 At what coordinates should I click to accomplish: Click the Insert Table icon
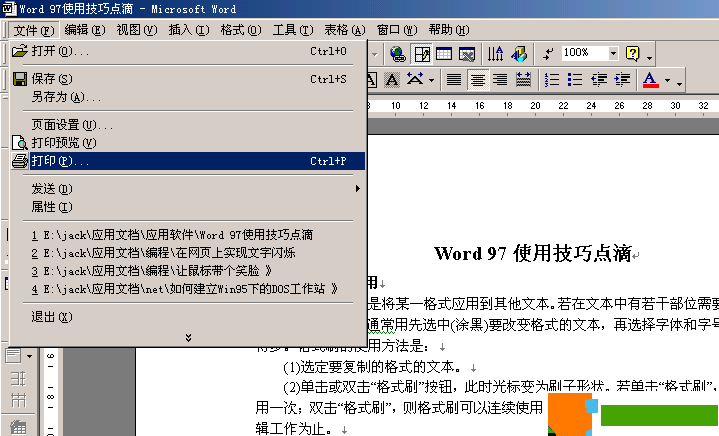444,54
